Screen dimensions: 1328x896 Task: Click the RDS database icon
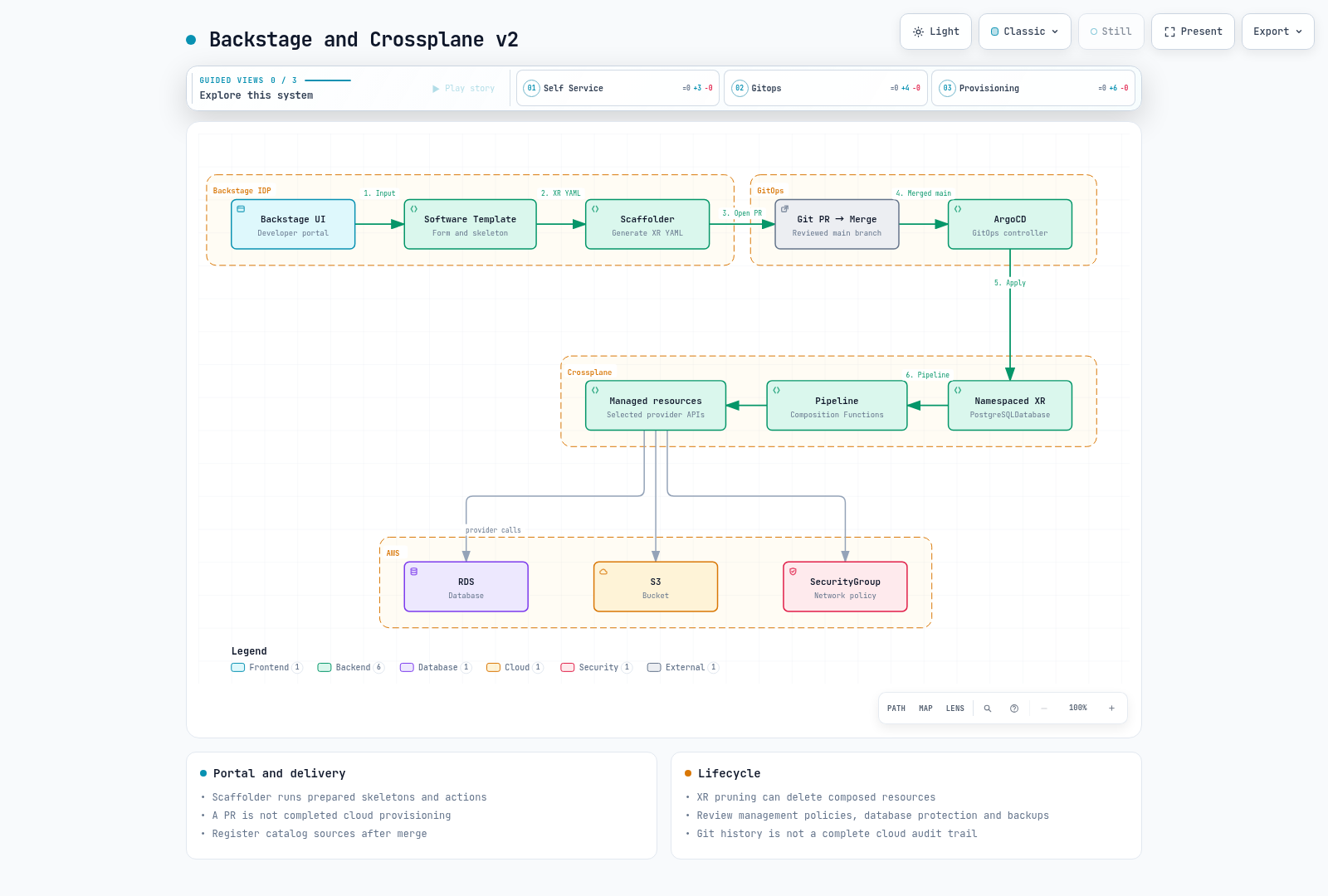tap(414, 572)
